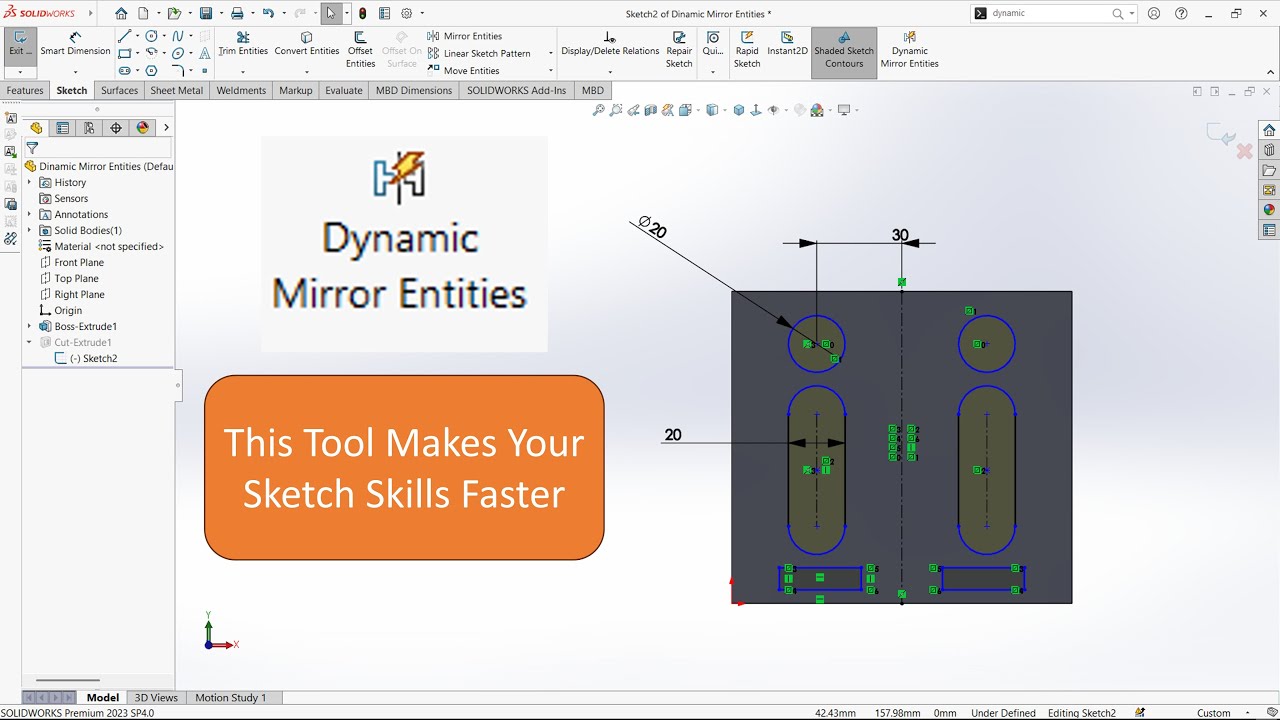
Task: Select Front Plane in tree
Action: tap(71, 263)
